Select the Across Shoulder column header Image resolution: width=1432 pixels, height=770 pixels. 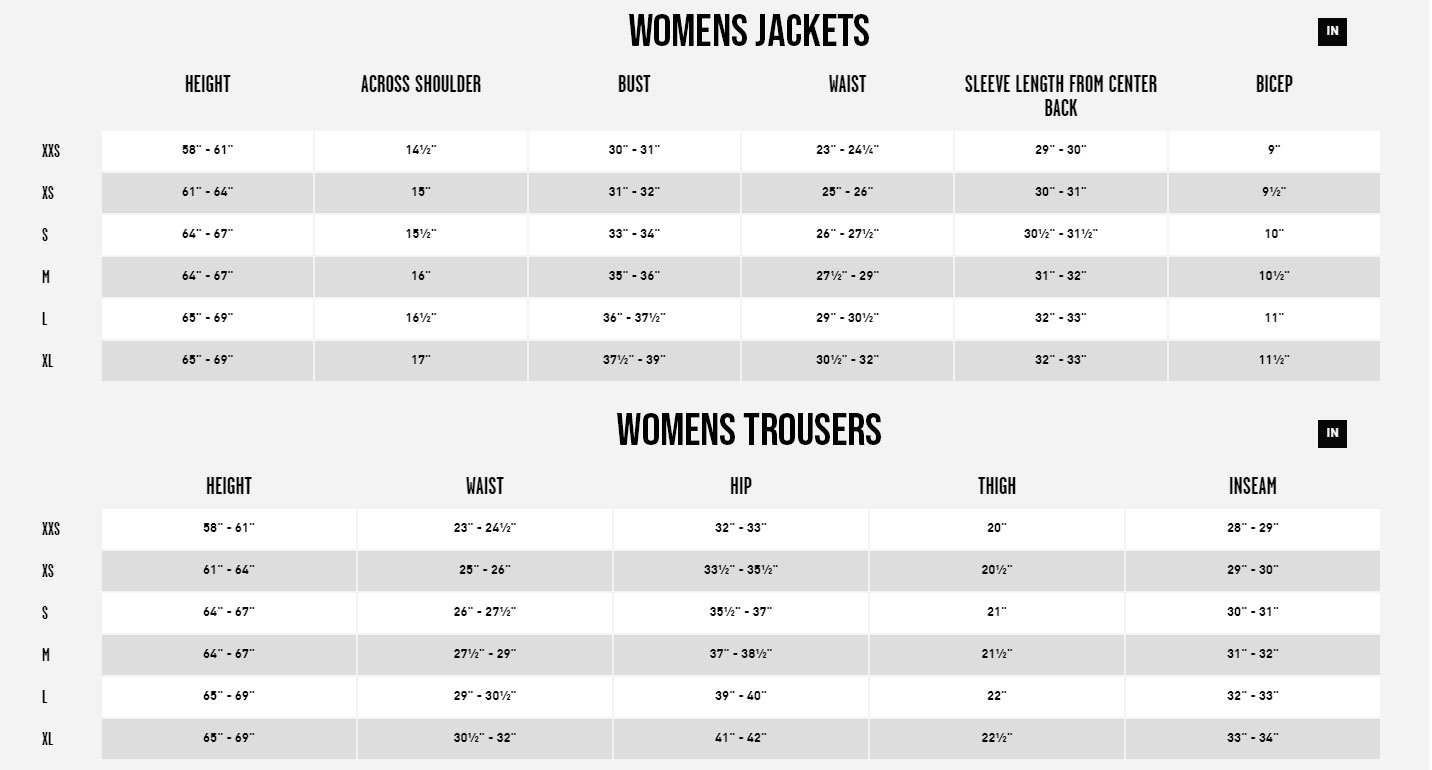pyautogui.click(x=421, y=85)
